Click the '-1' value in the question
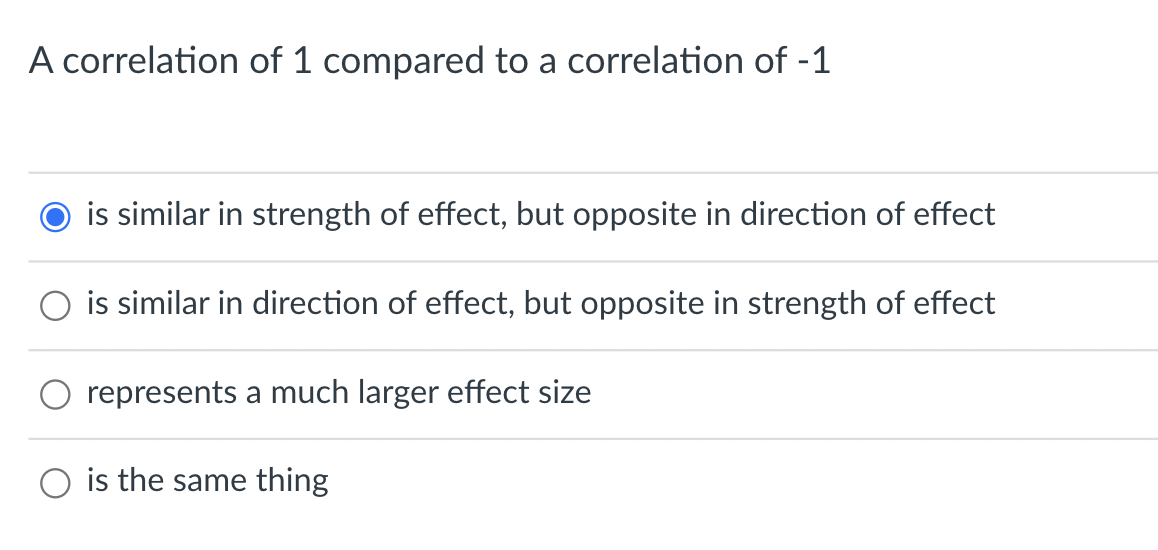Image resolution: width=1158 pixels, height=550 pixels. pos(815,61)
